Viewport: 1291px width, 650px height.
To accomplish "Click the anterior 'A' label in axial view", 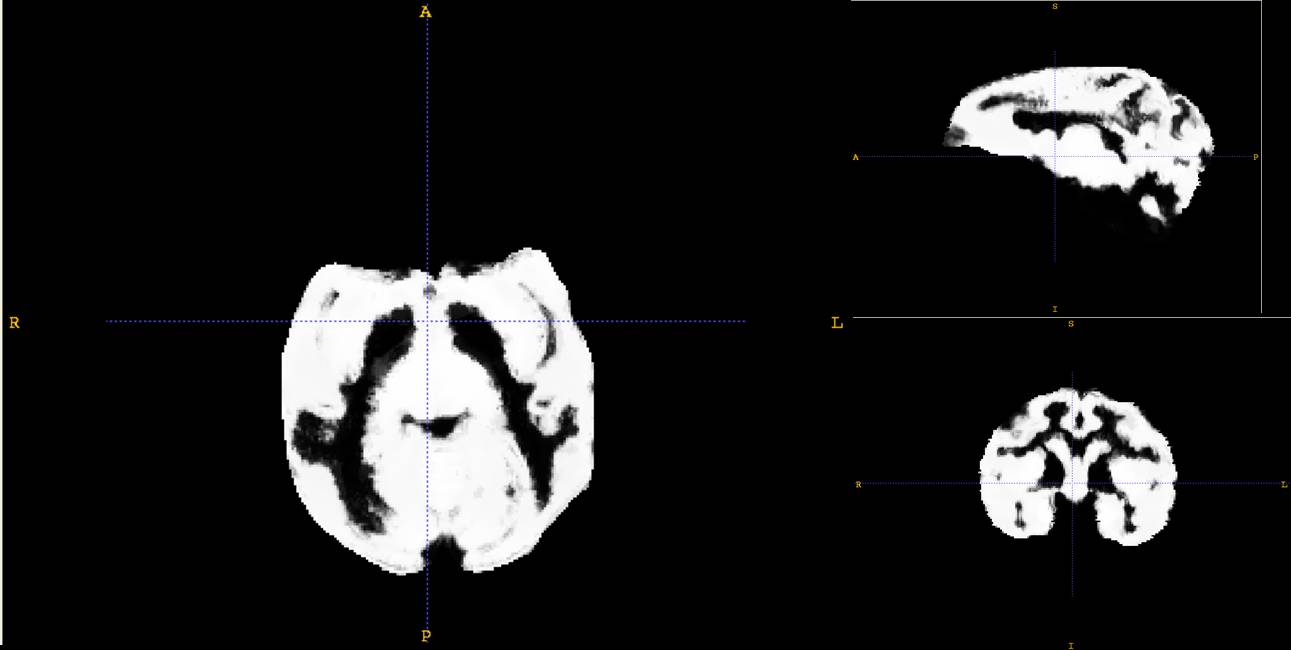I will coord(425,12).
